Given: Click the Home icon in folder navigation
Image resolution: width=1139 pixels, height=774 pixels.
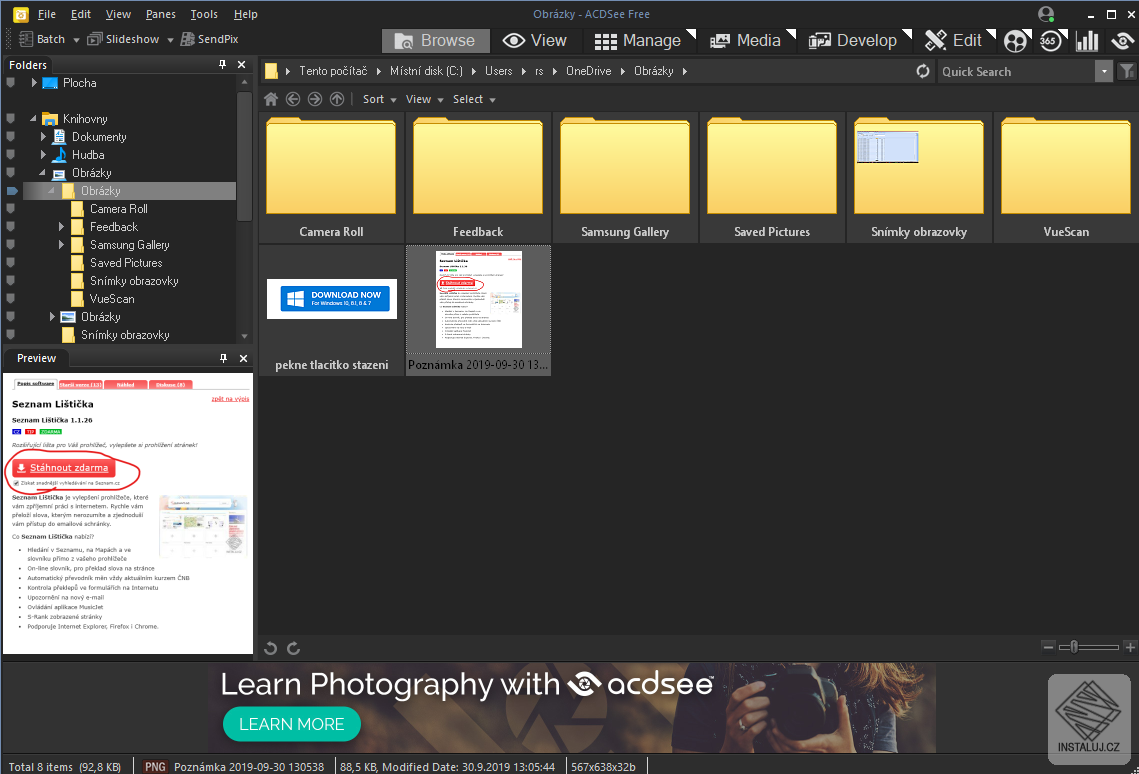Looking at the screenshot, I should pos(270,99).
